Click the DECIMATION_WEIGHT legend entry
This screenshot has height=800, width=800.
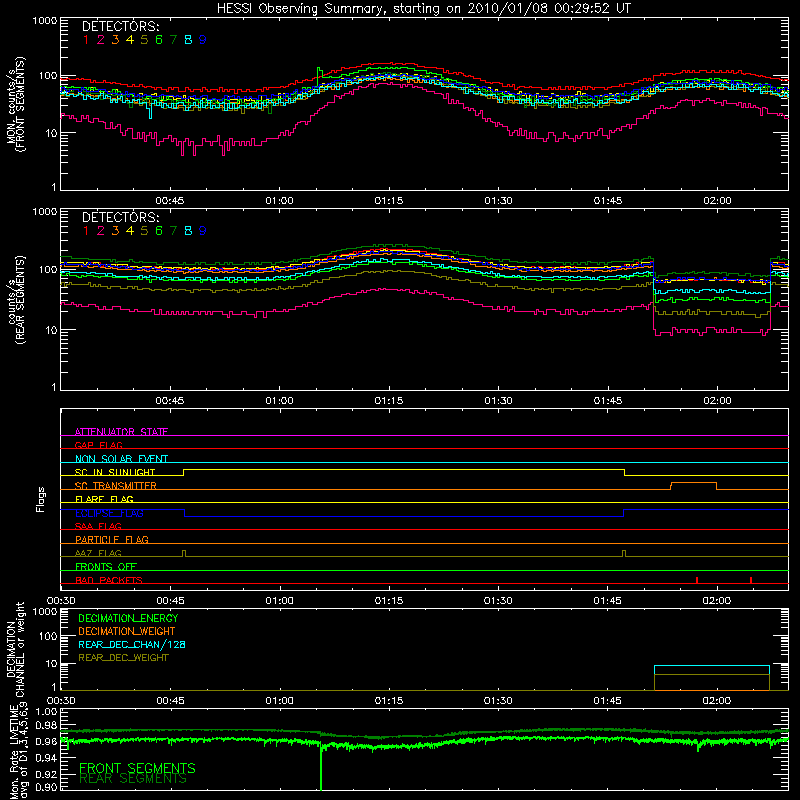coord(127,631)
